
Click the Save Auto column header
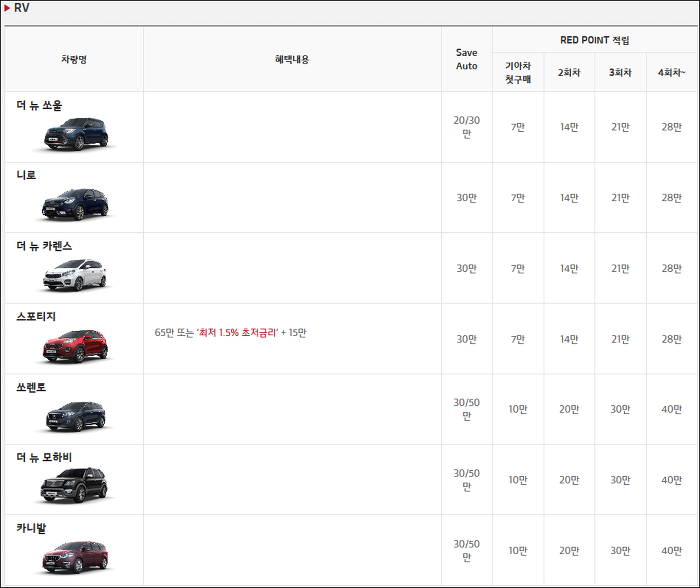[x=467, y=59]
